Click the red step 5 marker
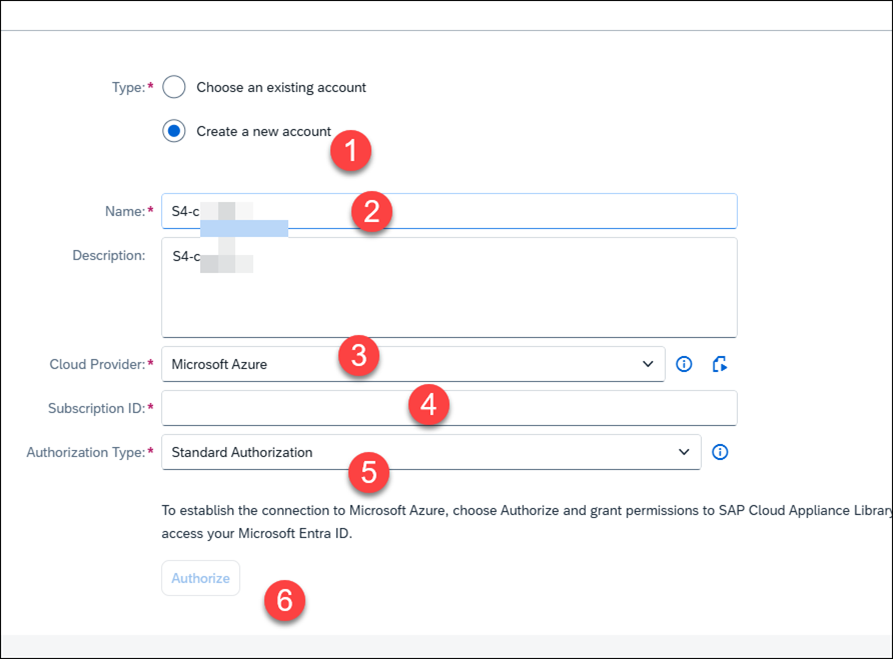 [x=369, y=472]
